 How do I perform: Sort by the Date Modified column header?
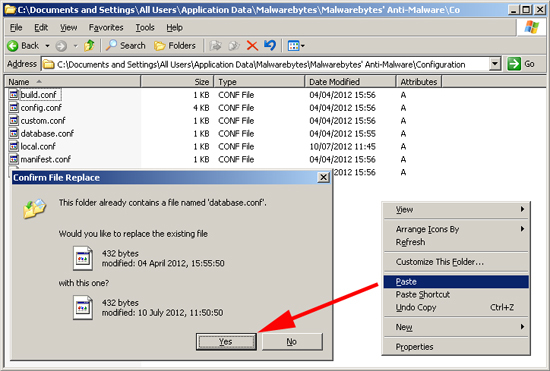coord(350,82)
